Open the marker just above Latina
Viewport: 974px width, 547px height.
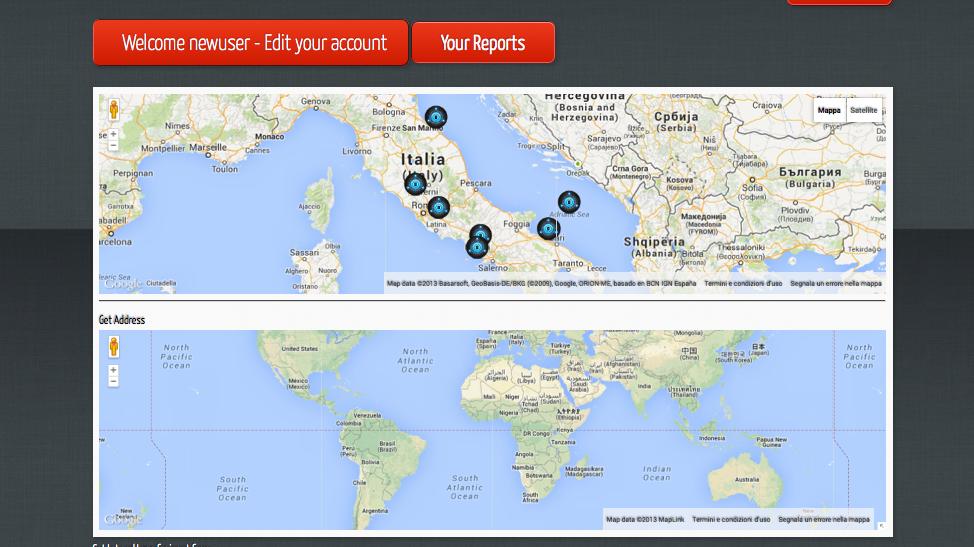[x=439, y=207]
